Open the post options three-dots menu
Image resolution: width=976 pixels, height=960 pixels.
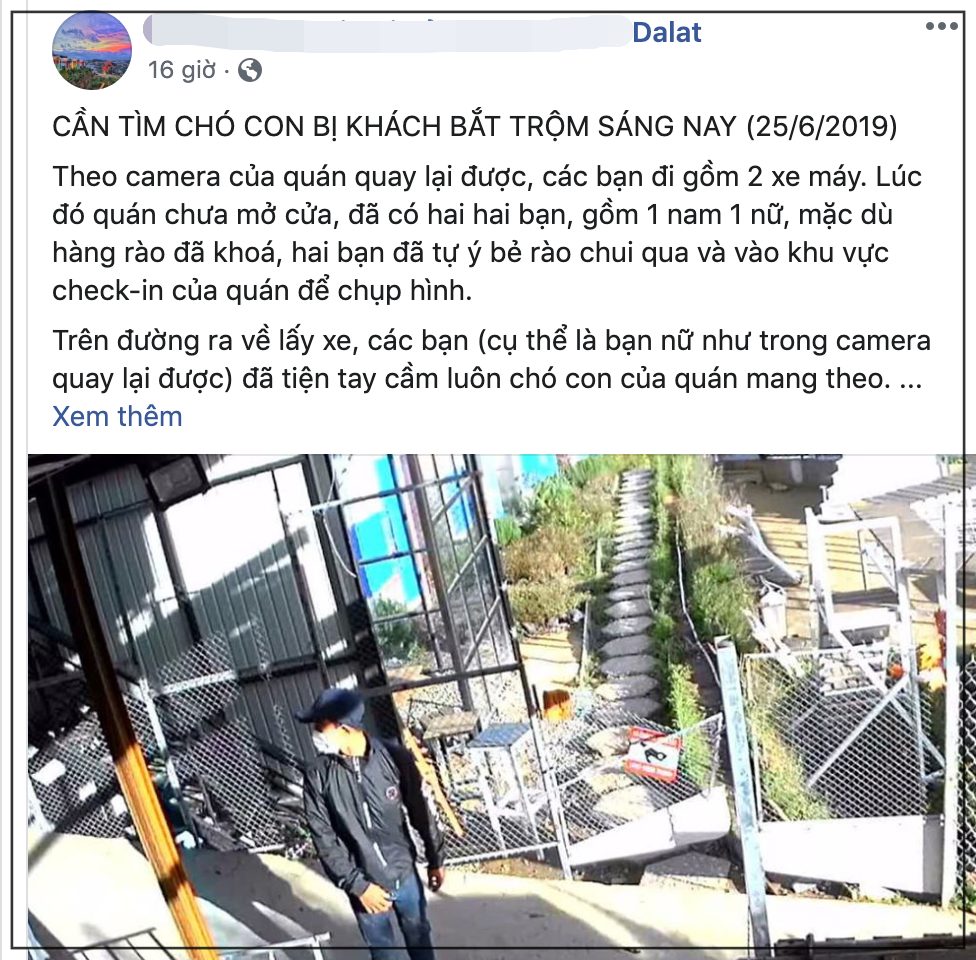[941, 26]
